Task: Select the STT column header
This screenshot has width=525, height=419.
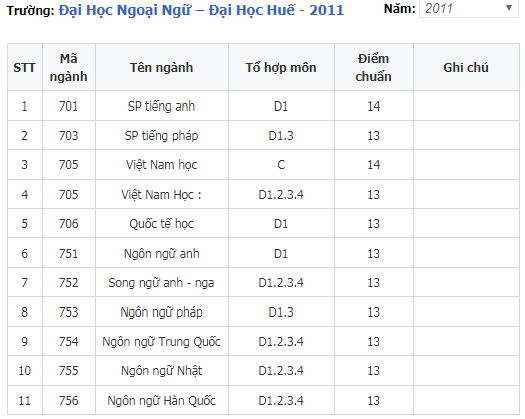Action: pos(25,67)
